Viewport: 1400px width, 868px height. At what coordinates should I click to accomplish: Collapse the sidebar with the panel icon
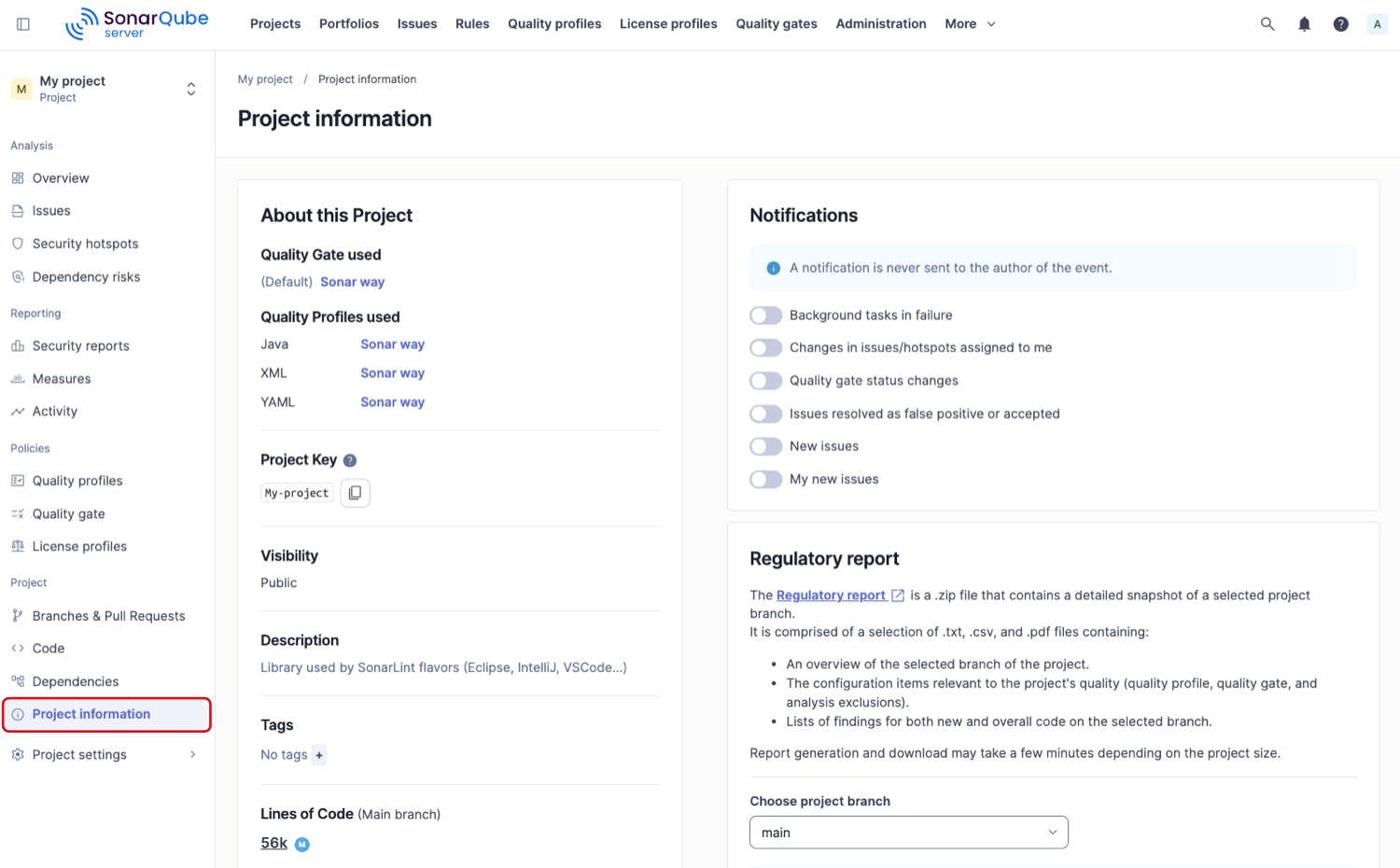22,23
